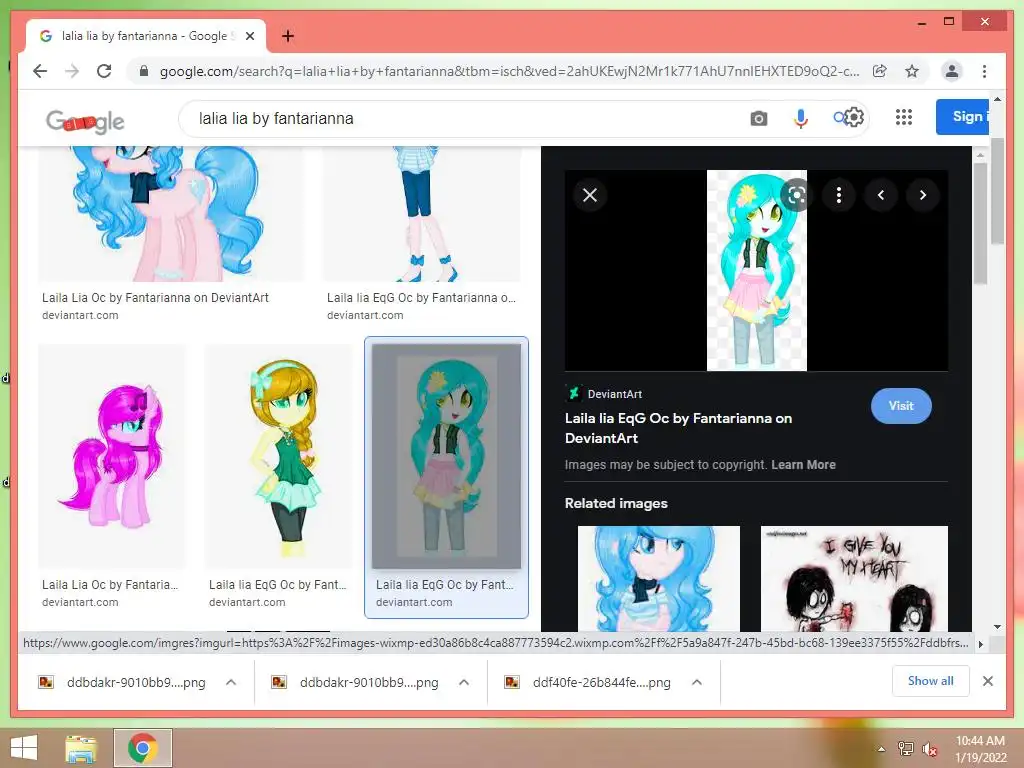Click the address bar URL
Viewport: 1024px width, 768px height.
(x=509, y=71)
